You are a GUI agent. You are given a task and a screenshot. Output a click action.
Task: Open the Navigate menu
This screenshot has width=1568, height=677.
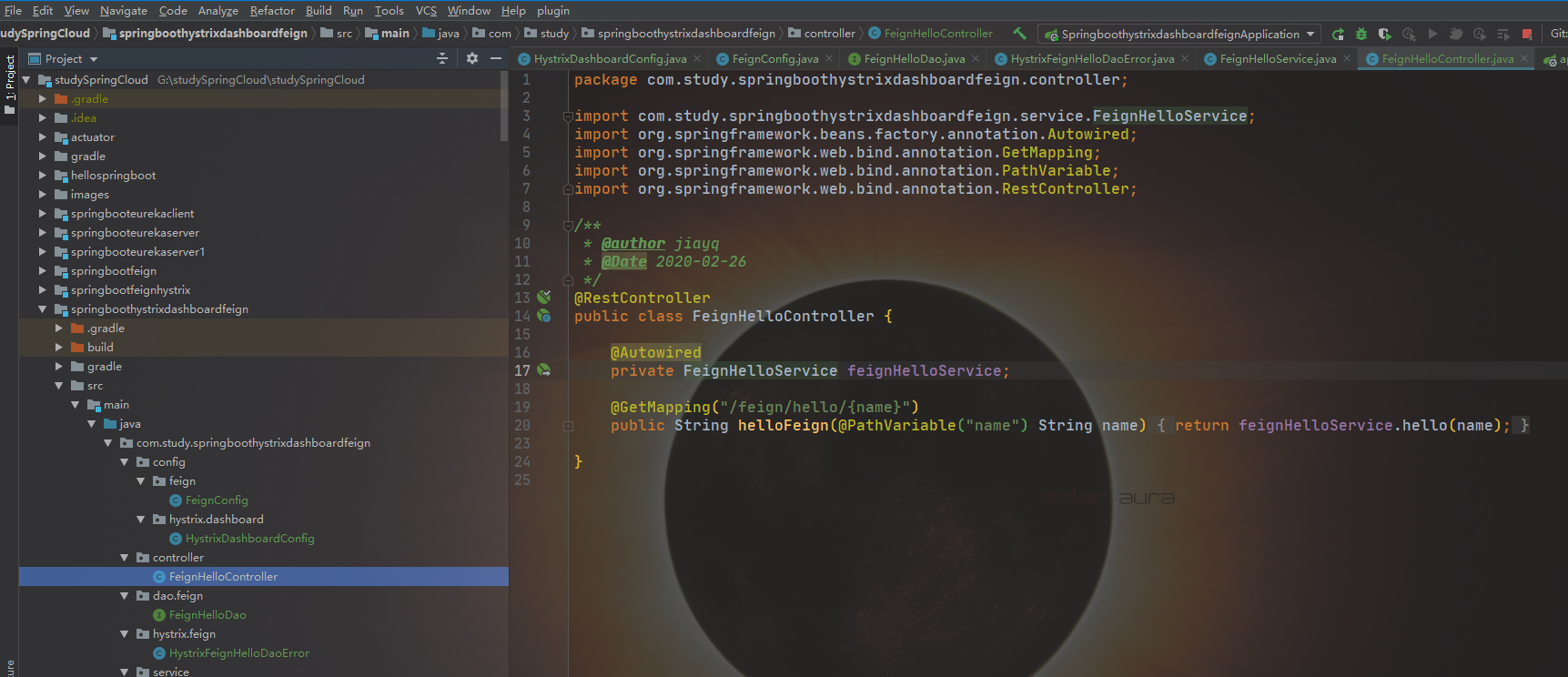(x=124, y=10)
